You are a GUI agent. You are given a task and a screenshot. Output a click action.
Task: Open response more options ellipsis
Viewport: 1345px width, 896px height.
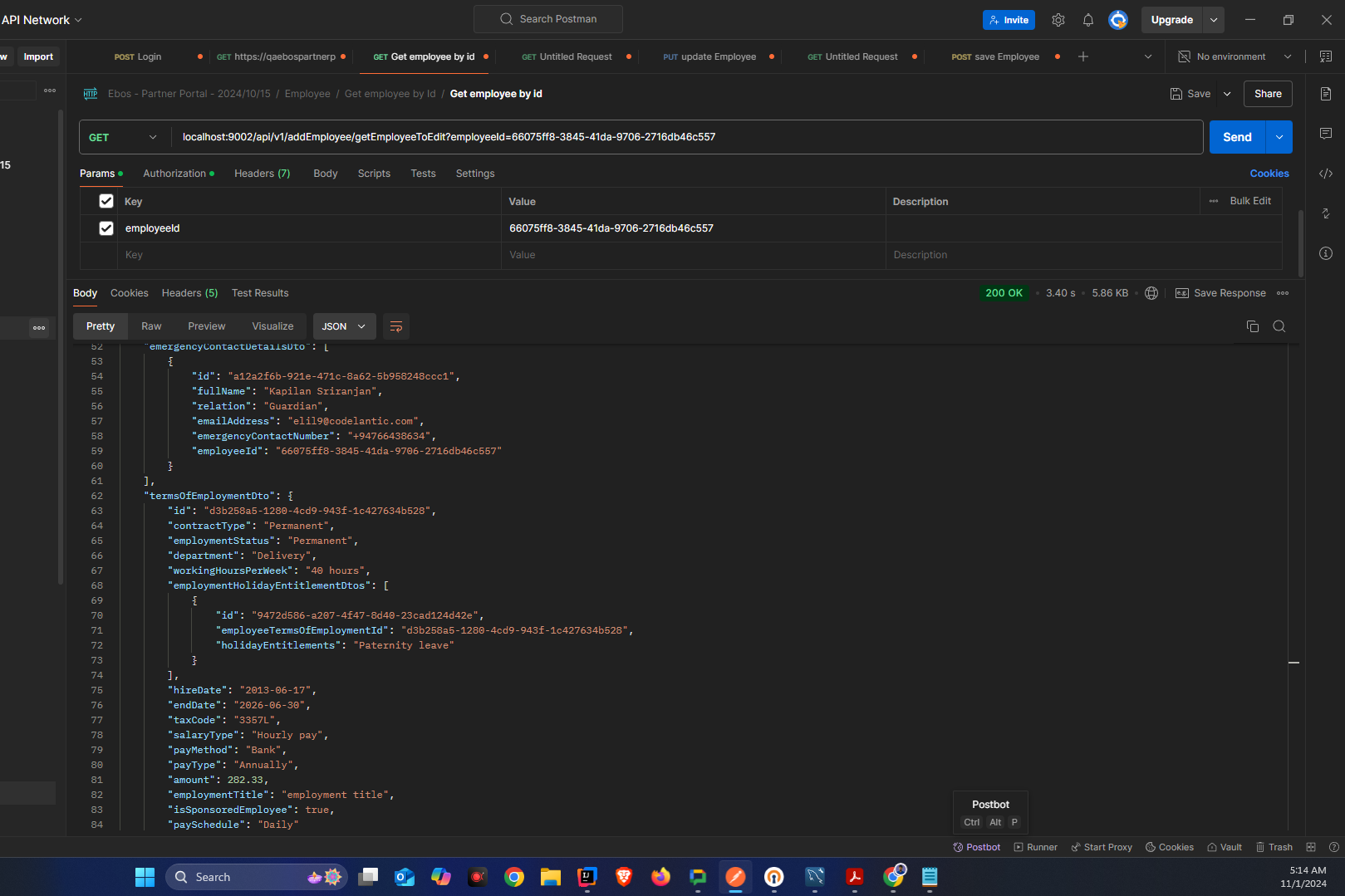point(1283,293)
